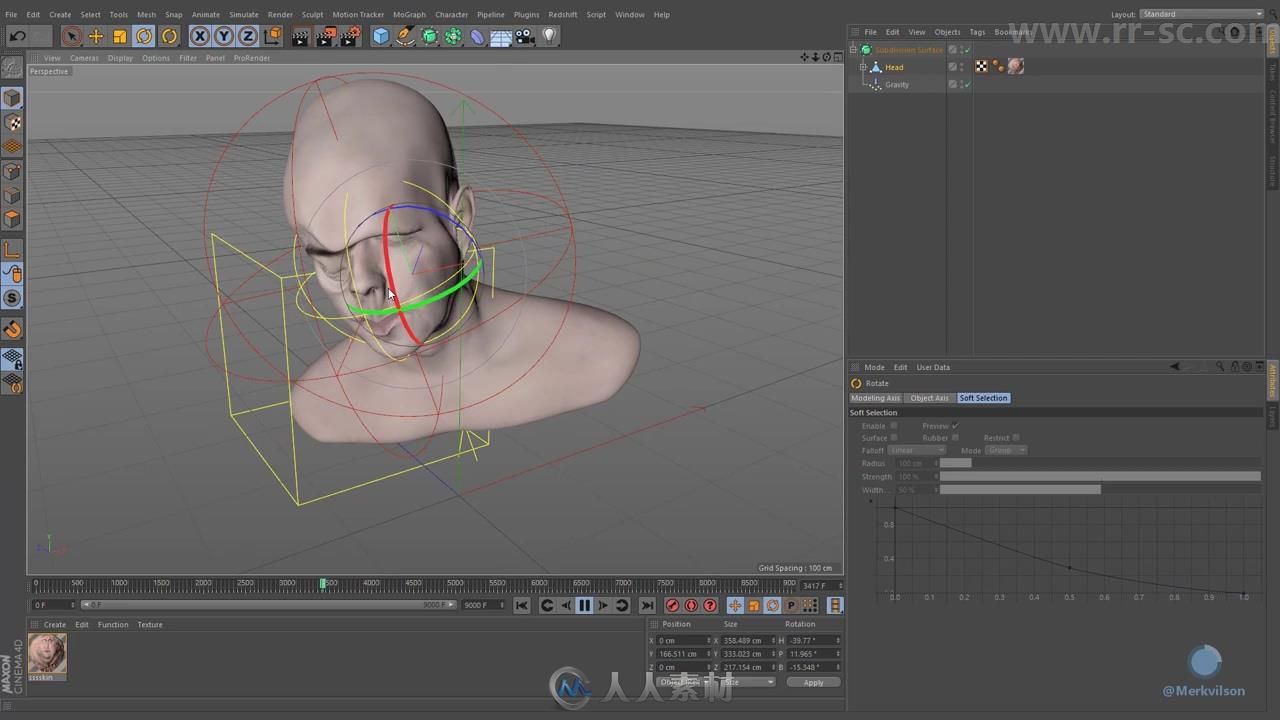Open the Simulate menu
The width and height of the screenshot is (1280, 720).
click(243, 15)
